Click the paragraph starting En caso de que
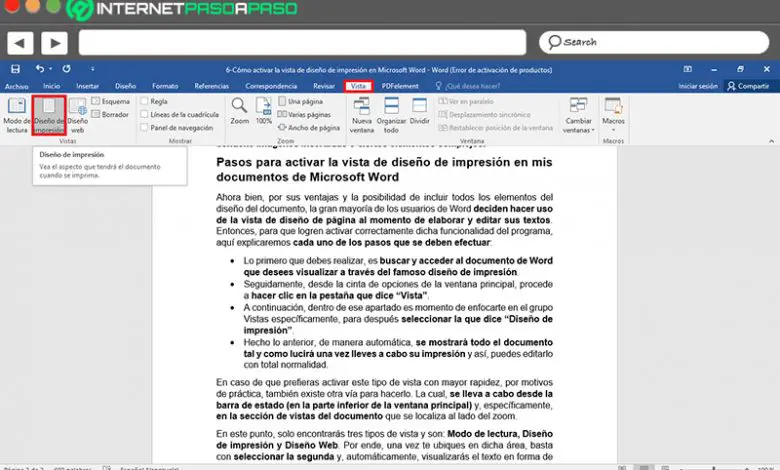The width and height of the screenshot is (780, 470). click(x=384, y=399)
